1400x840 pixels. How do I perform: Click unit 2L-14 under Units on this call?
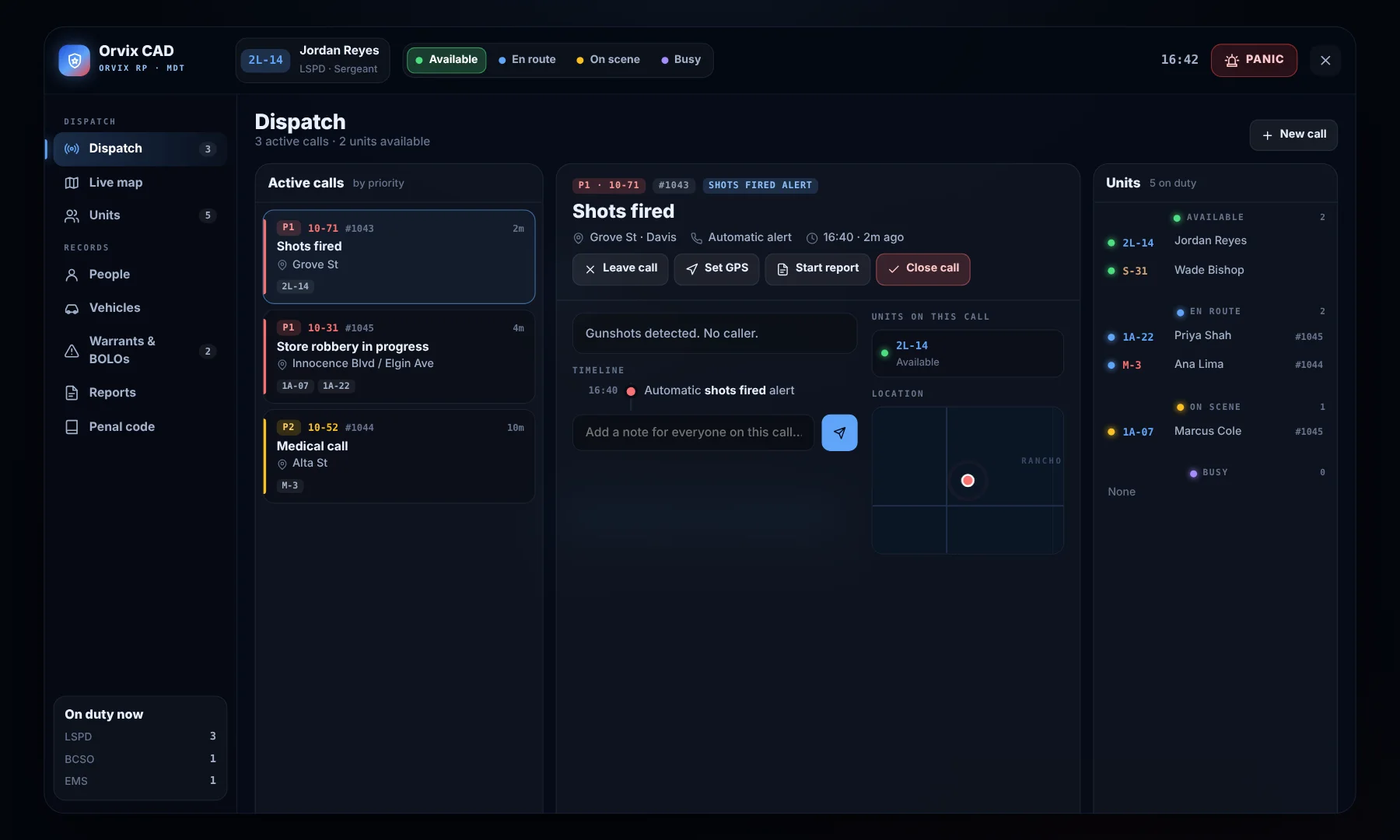[x=968, y=354]
